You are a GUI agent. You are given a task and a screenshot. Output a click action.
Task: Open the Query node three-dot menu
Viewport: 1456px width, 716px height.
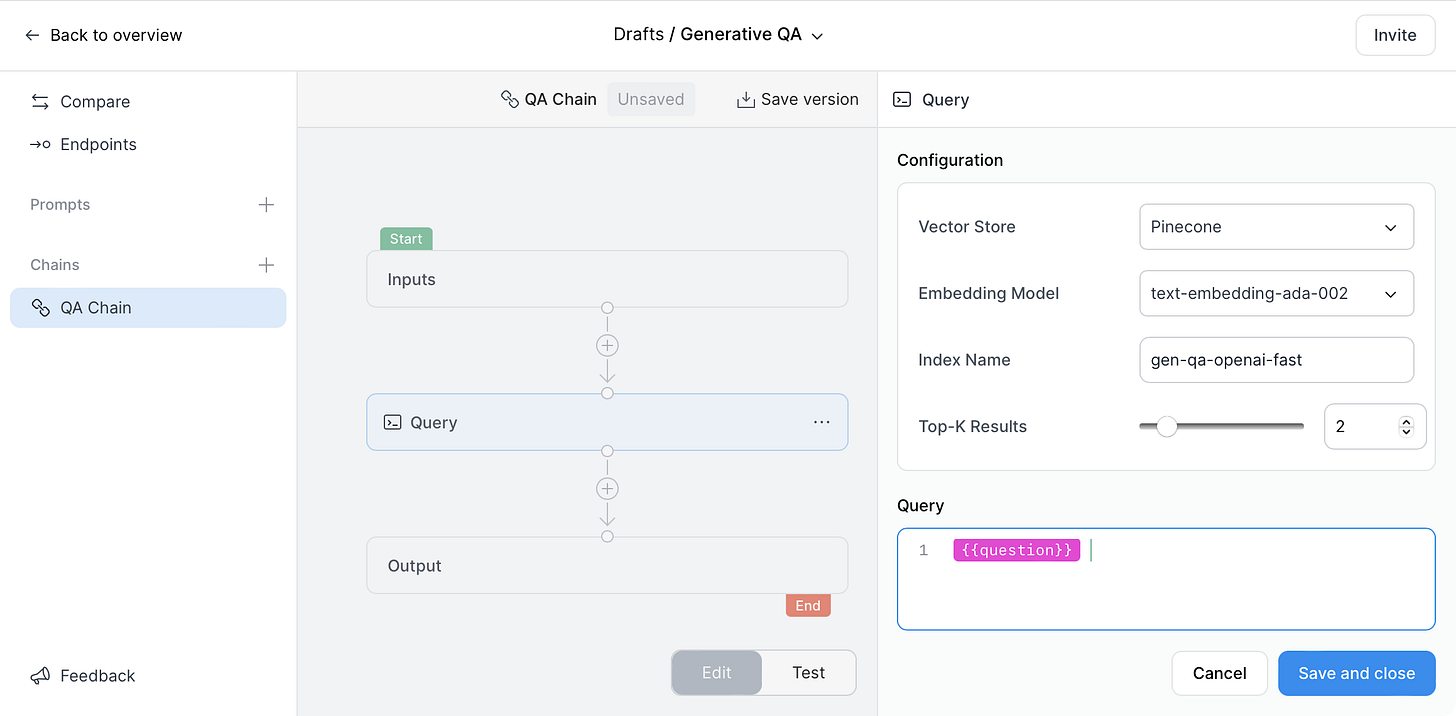[822, 422]
